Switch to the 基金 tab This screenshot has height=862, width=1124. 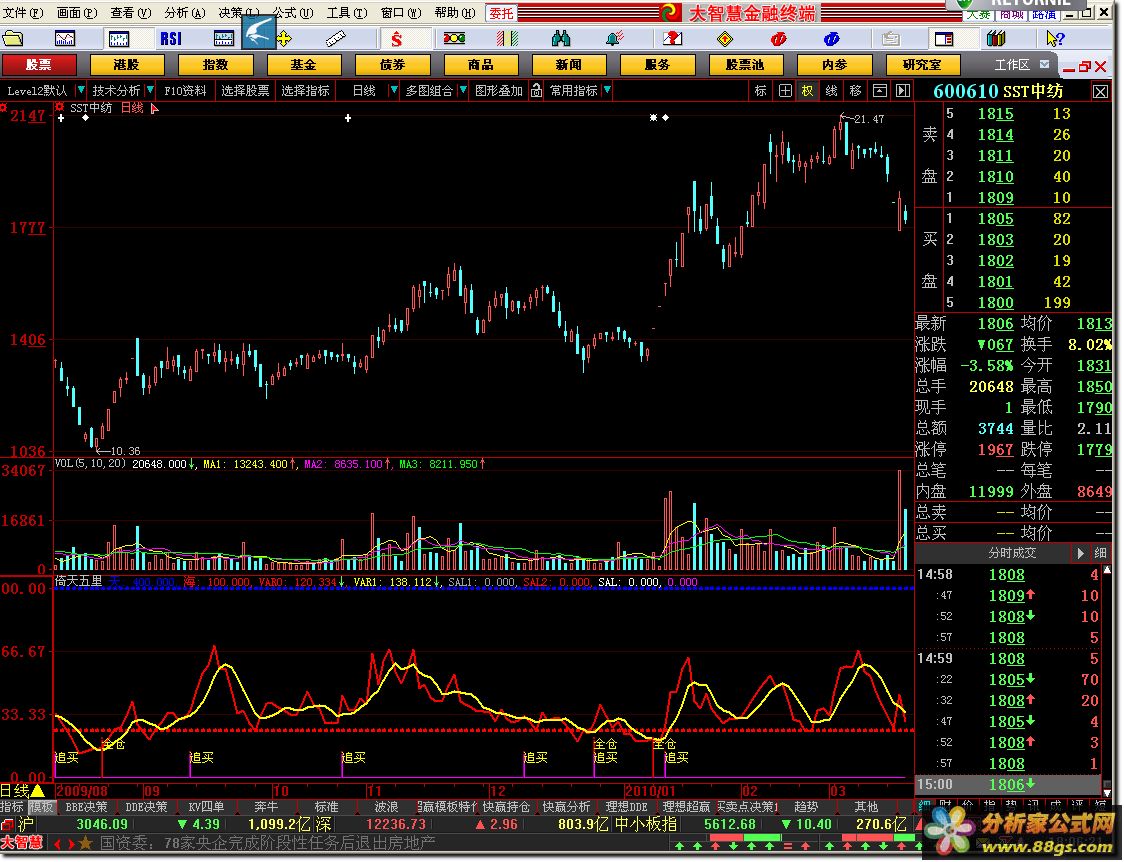click(x=304, y=64)
